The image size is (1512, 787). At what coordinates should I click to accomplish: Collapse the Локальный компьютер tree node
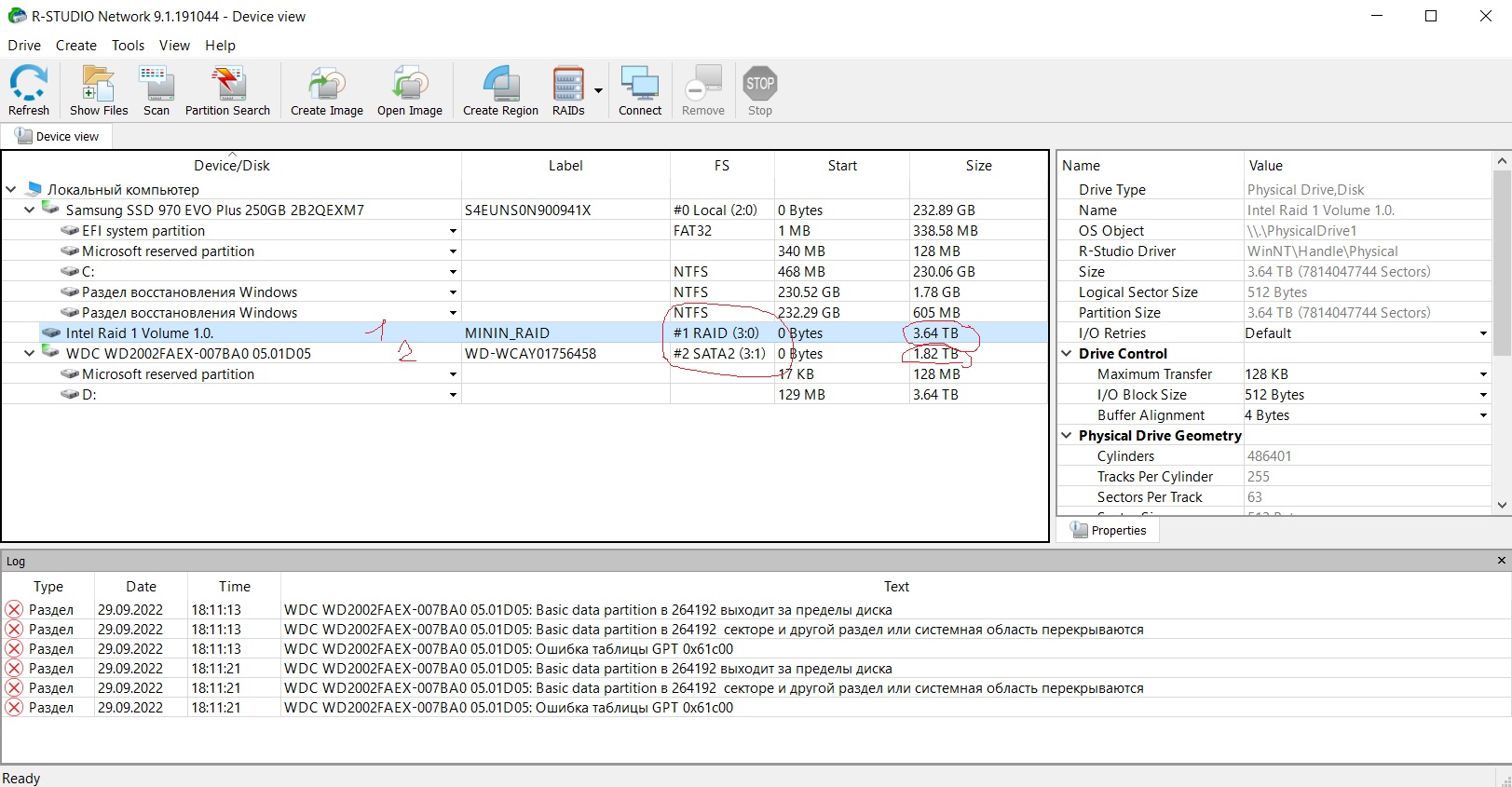coord(11,189)
